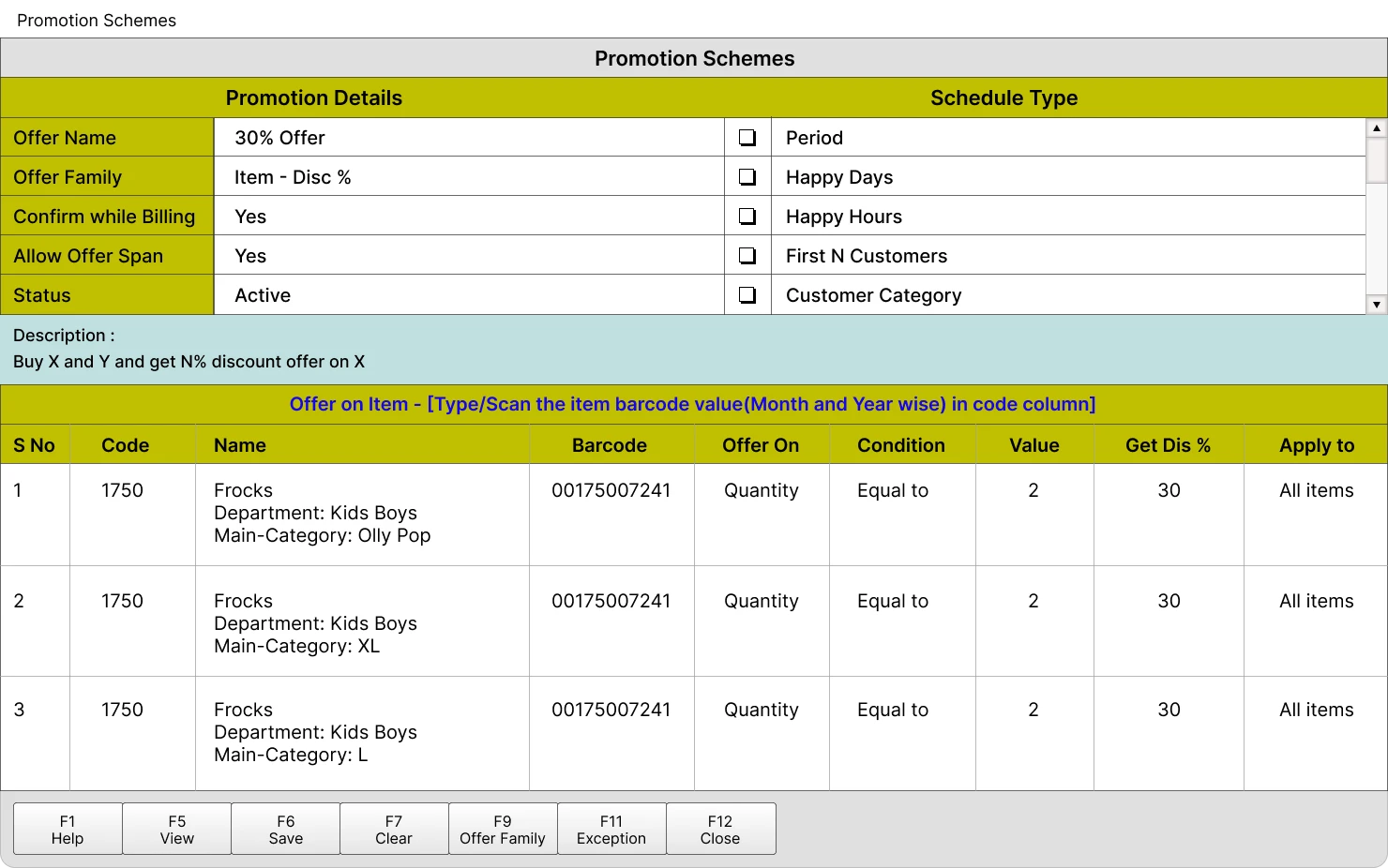1388x868 pixels.
Task: Click the Status field showing Active
Action: (x=469, y=294)
